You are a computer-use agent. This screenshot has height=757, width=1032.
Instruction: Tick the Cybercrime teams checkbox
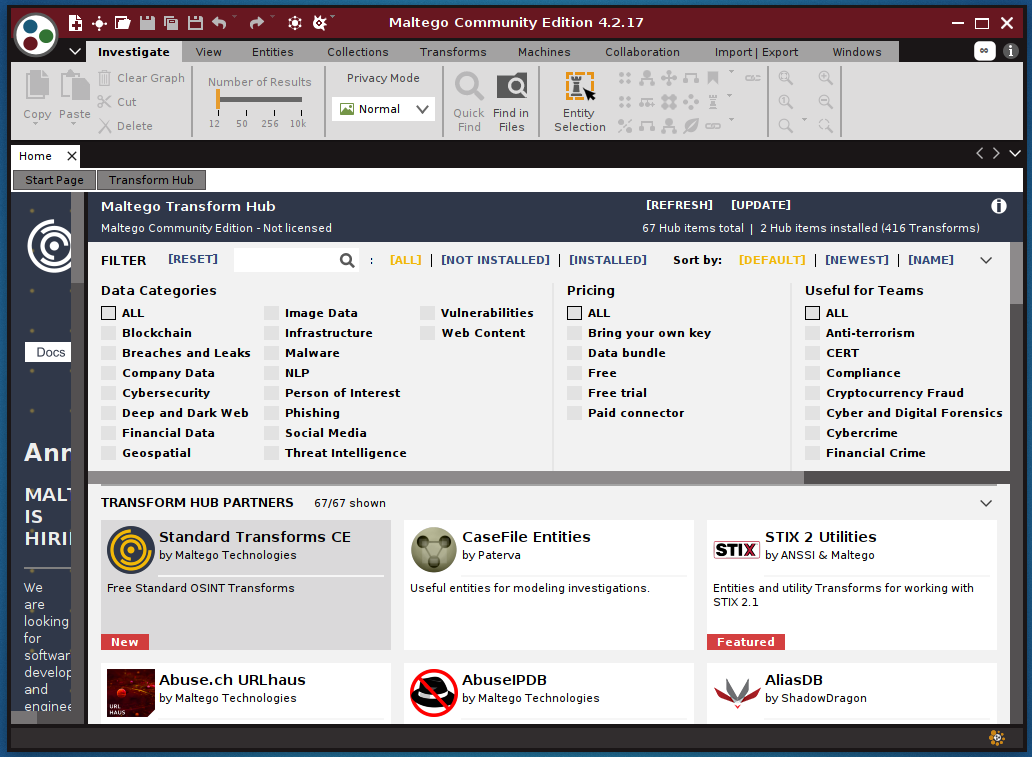click(812, 433)
